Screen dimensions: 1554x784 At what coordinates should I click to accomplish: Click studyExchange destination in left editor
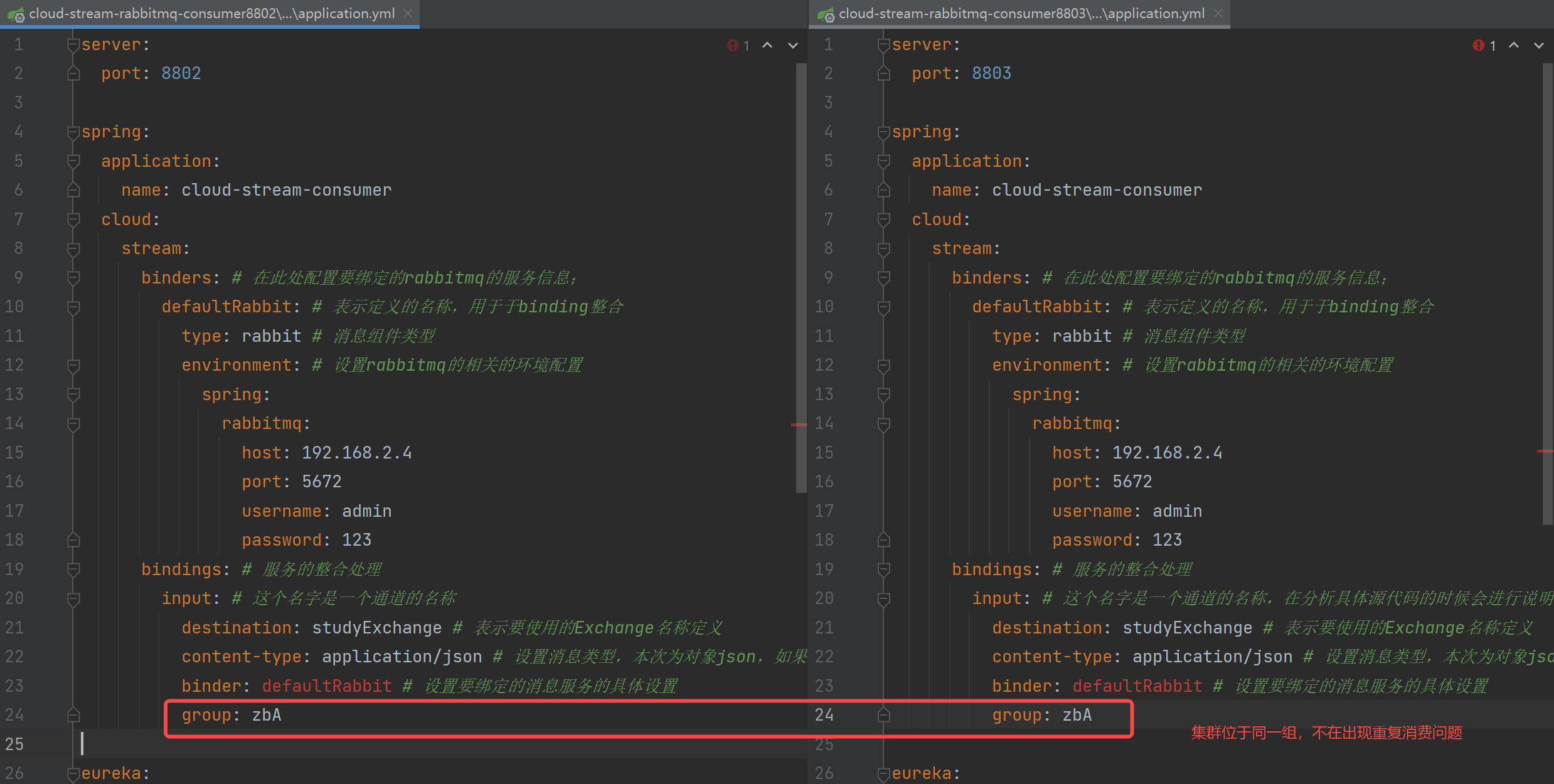point(377,628)
